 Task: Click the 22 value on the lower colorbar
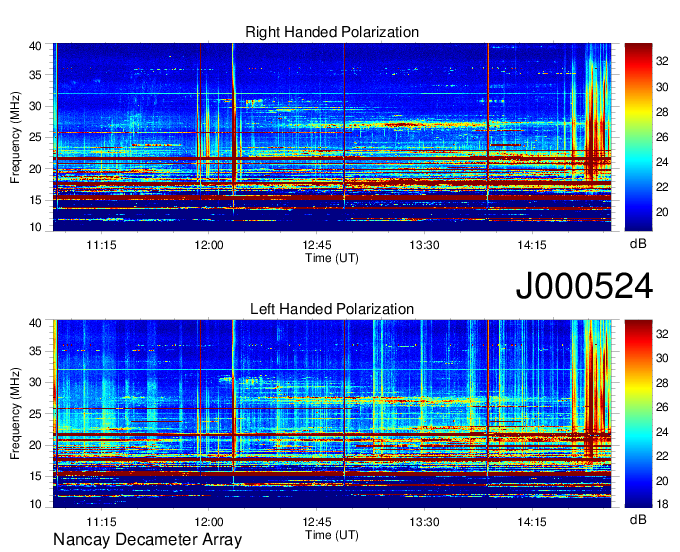(662, 456)
